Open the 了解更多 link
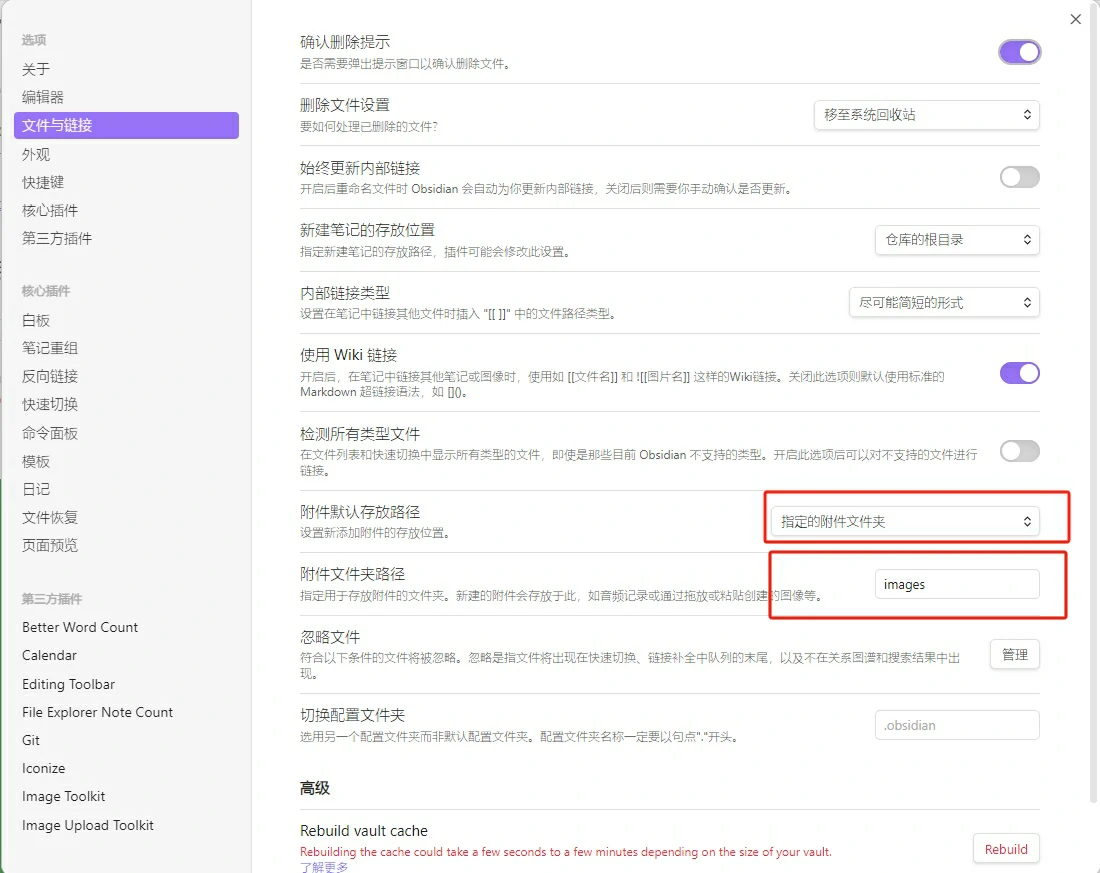The height and width of the screenshot is (873, 1100). coord(322,868)
